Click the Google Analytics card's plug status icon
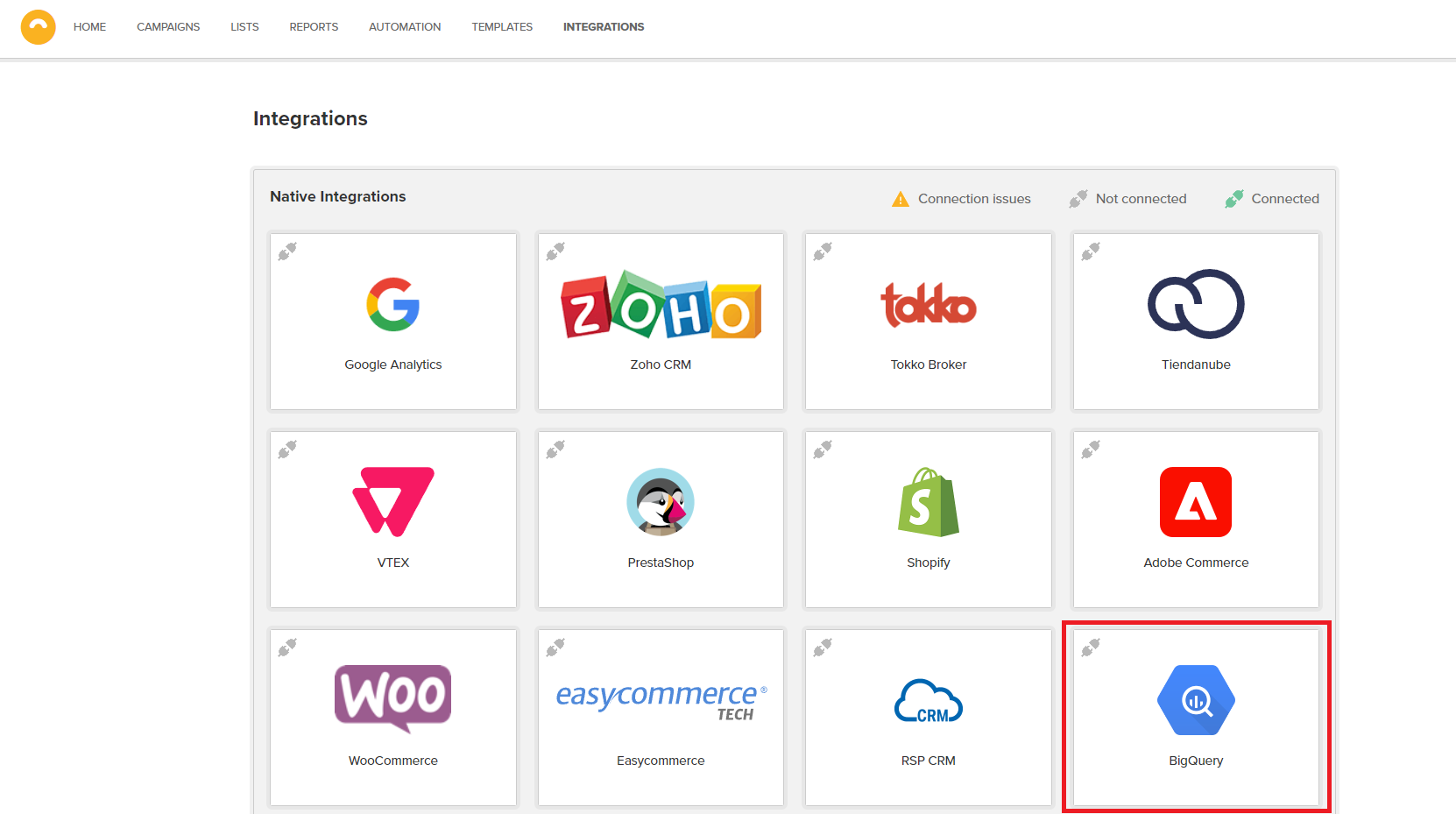The image size is (1456, 814). 287,251
